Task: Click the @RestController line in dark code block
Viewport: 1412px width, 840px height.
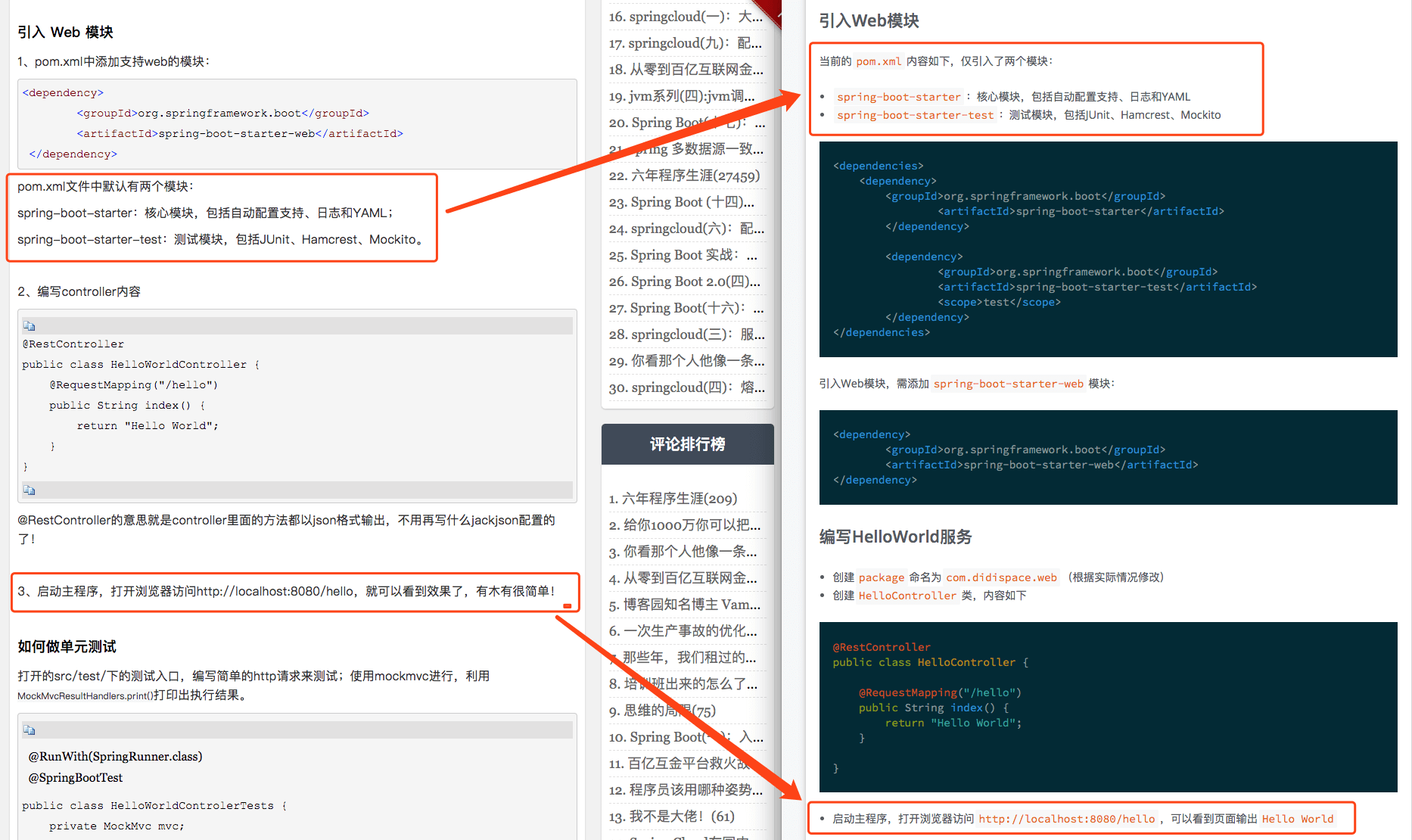Action: [882, 647]
